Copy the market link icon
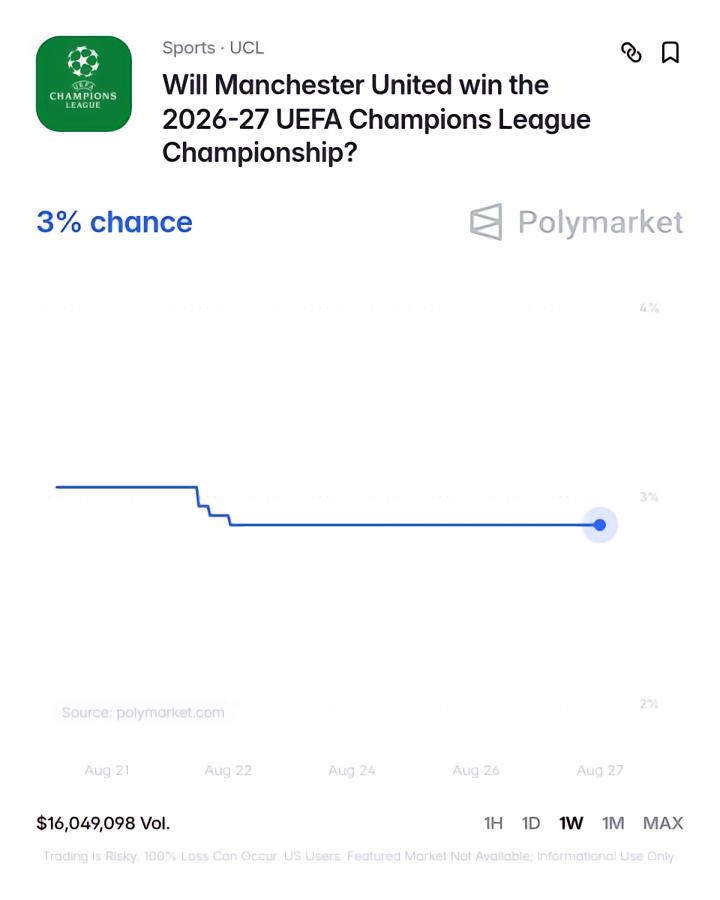Viewport: 720px width, 900px height. coord(631,52)
